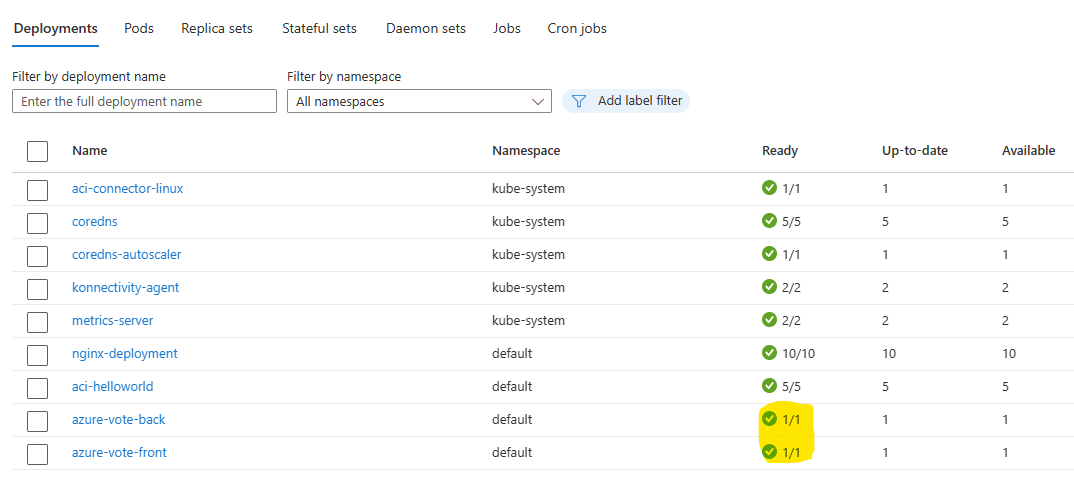Click the funnel icon for label filter
This screenshot has width=1074, height=483.
pyautogui.click(x=579, y=101)
